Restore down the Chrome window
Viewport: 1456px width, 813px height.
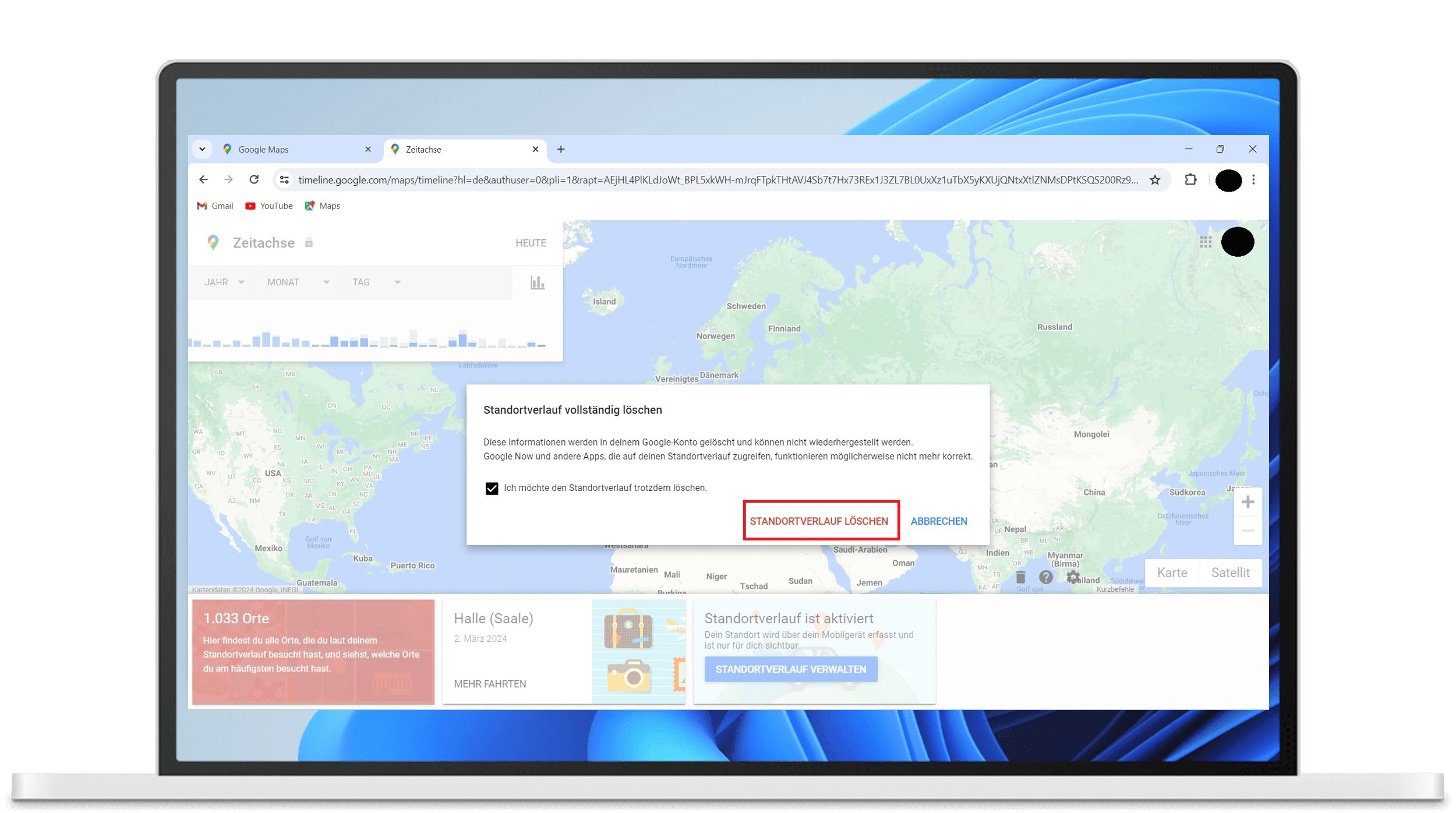point(1220,149)
